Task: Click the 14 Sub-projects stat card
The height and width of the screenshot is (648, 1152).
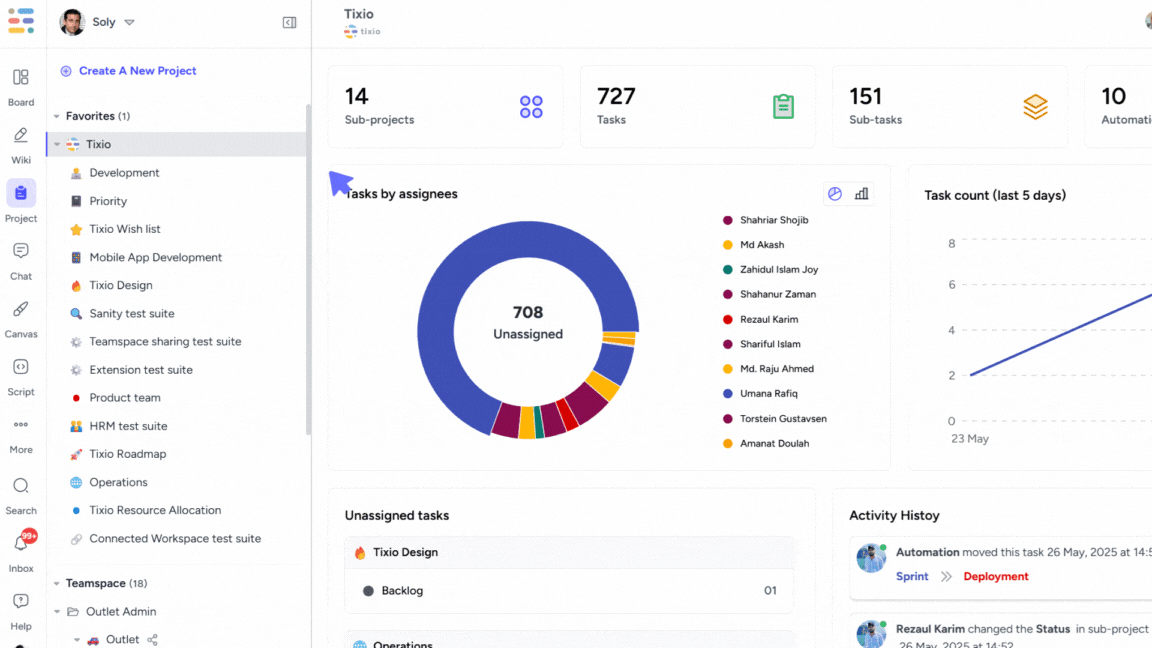Action: [x=445, y=107]
